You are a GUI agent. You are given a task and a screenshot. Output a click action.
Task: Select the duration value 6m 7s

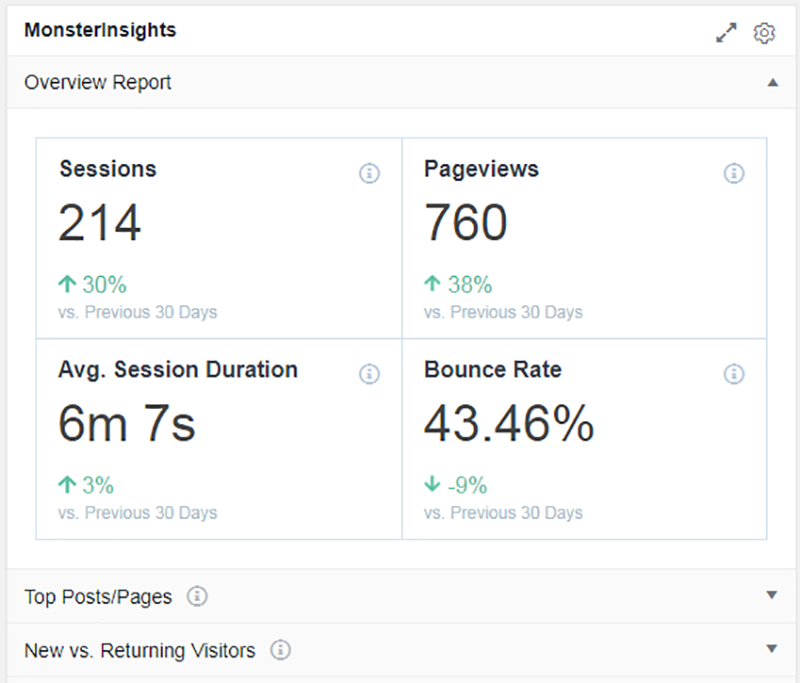click(x=127, y=423)
